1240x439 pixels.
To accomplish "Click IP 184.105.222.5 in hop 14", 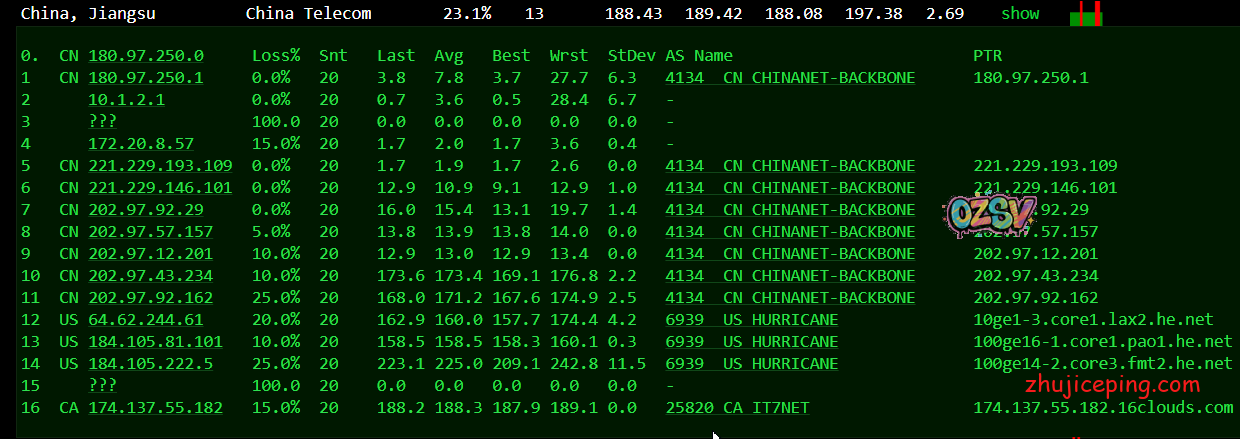I will tap(150, 364).
